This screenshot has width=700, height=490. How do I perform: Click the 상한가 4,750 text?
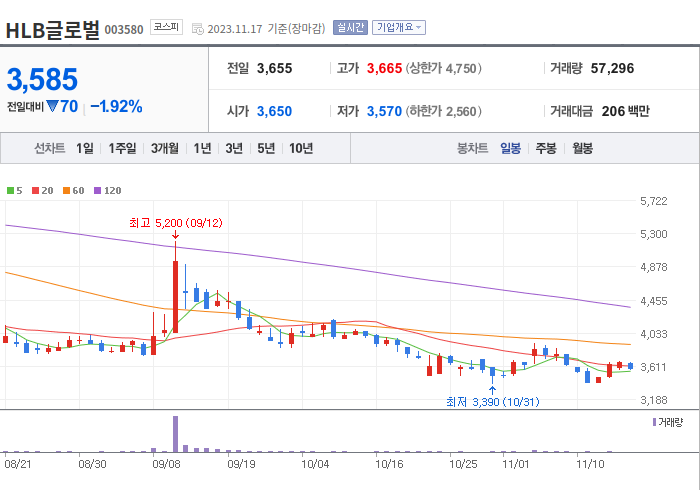(443, 68)
